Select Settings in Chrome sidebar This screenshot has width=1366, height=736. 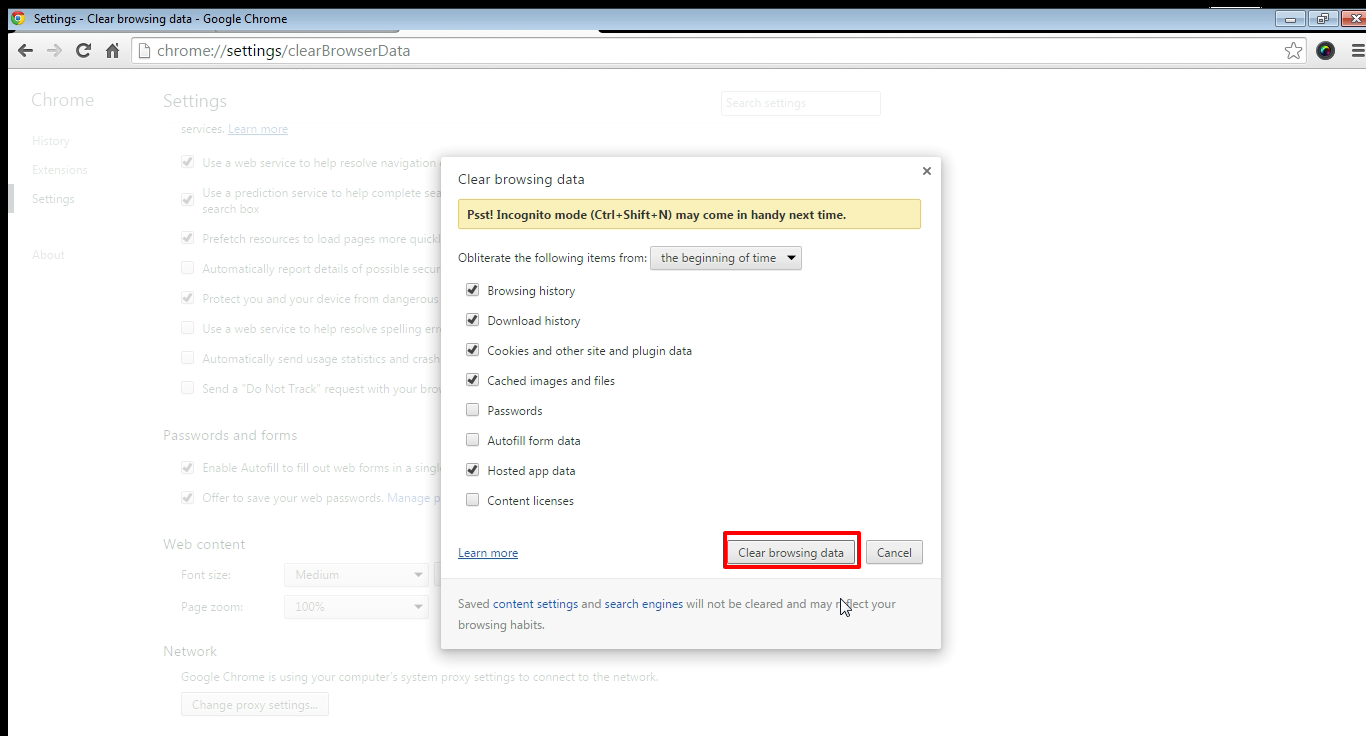53,199
